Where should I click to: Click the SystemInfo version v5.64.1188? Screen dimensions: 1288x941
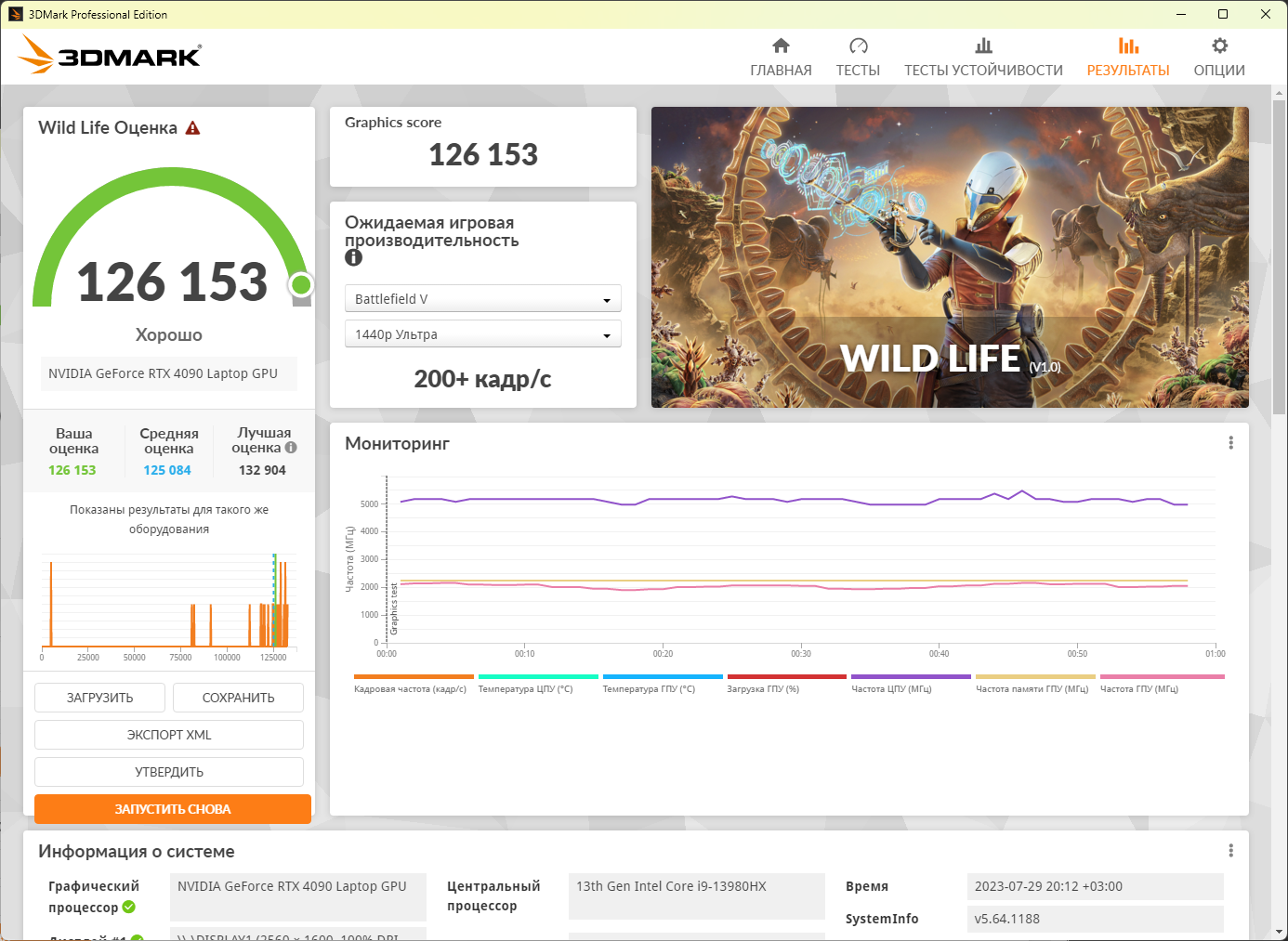pos(1095,919)
